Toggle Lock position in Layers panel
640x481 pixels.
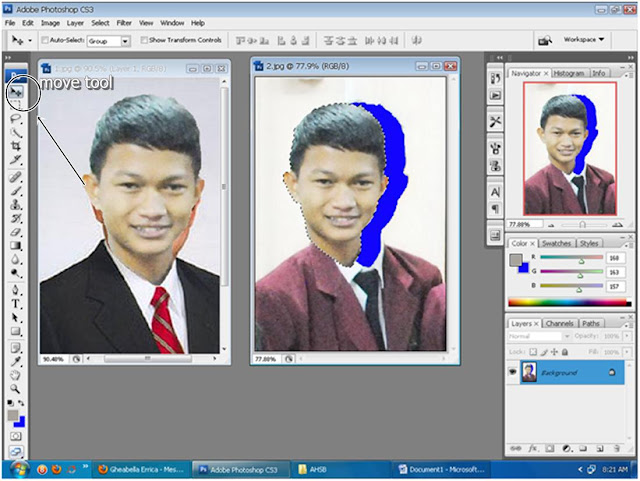coord(554,352)
